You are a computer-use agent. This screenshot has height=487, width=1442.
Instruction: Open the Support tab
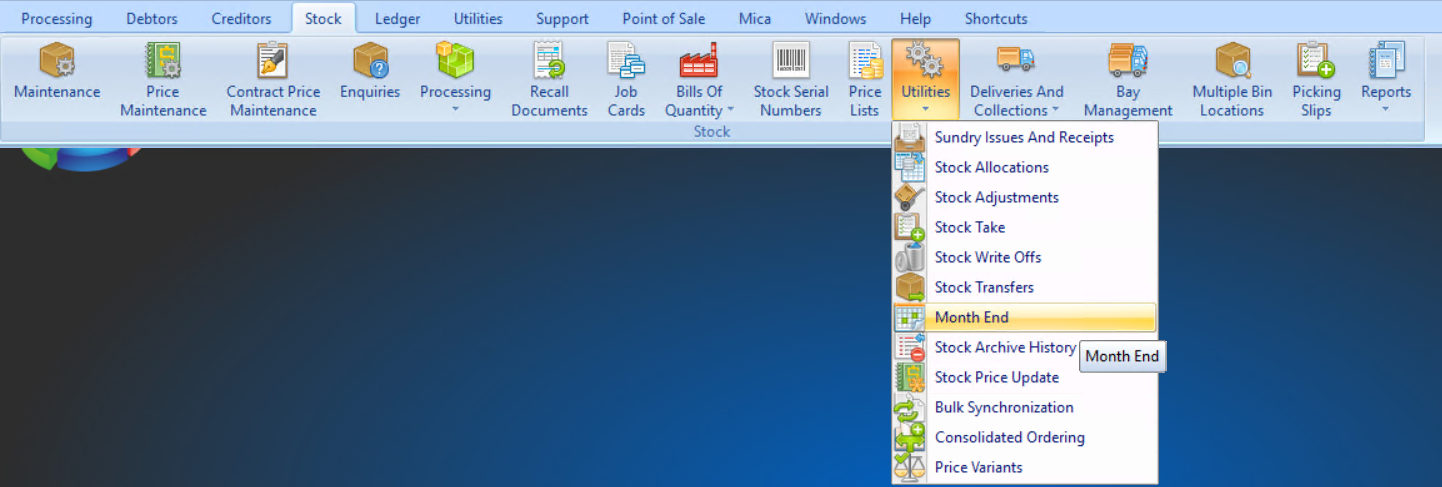(562, 18)
